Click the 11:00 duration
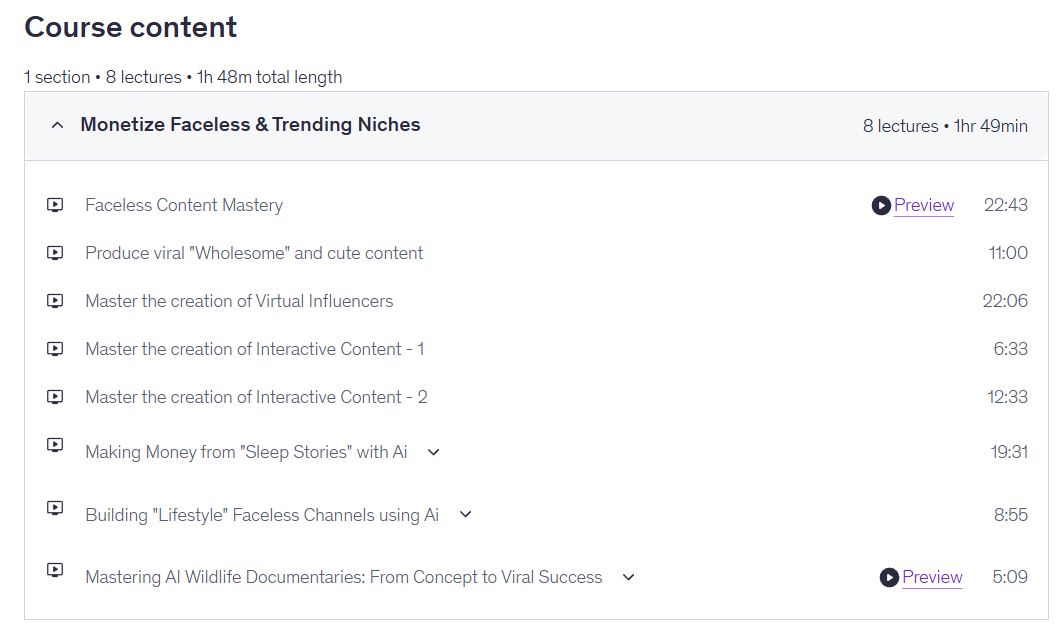 coord(1008,253)
